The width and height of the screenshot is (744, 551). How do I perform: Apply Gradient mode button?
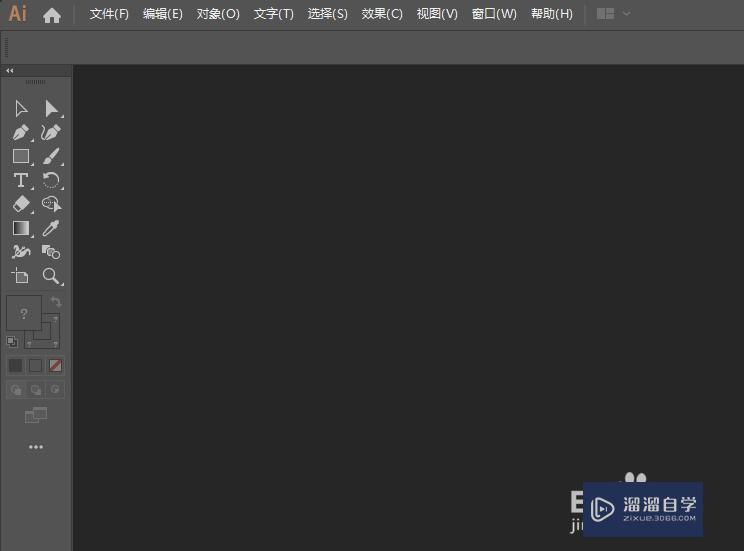click(x=36, y=365)
